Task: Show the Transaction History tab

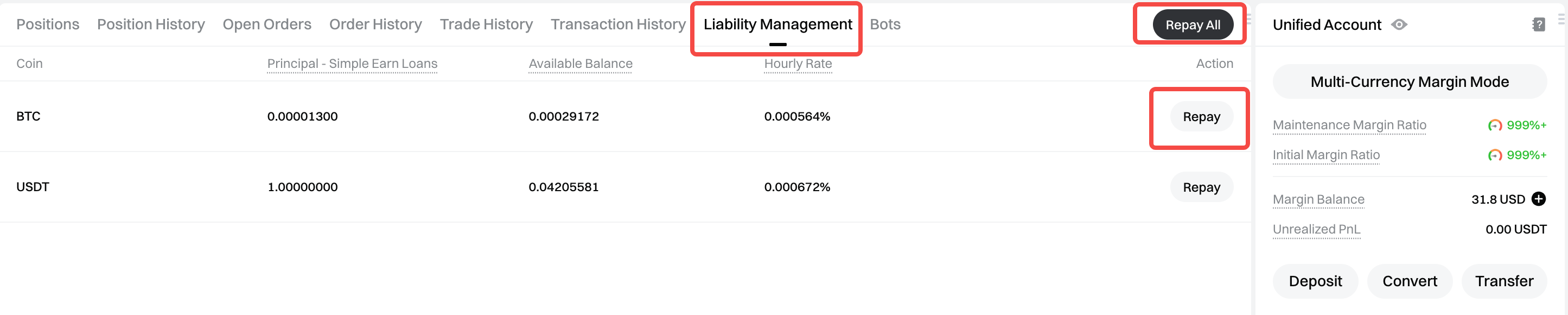Action: click(x=618, y=24)
